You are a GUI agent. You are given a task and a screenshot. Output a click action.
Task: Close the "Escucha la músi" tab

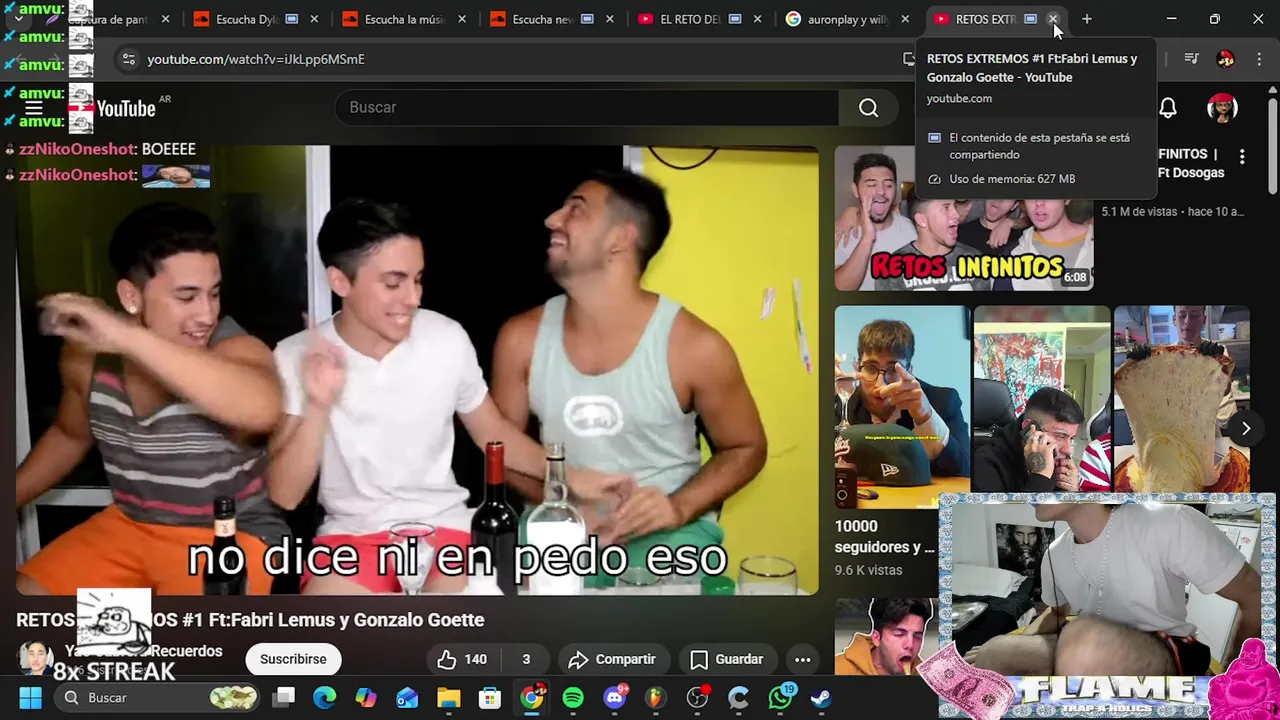461,19
